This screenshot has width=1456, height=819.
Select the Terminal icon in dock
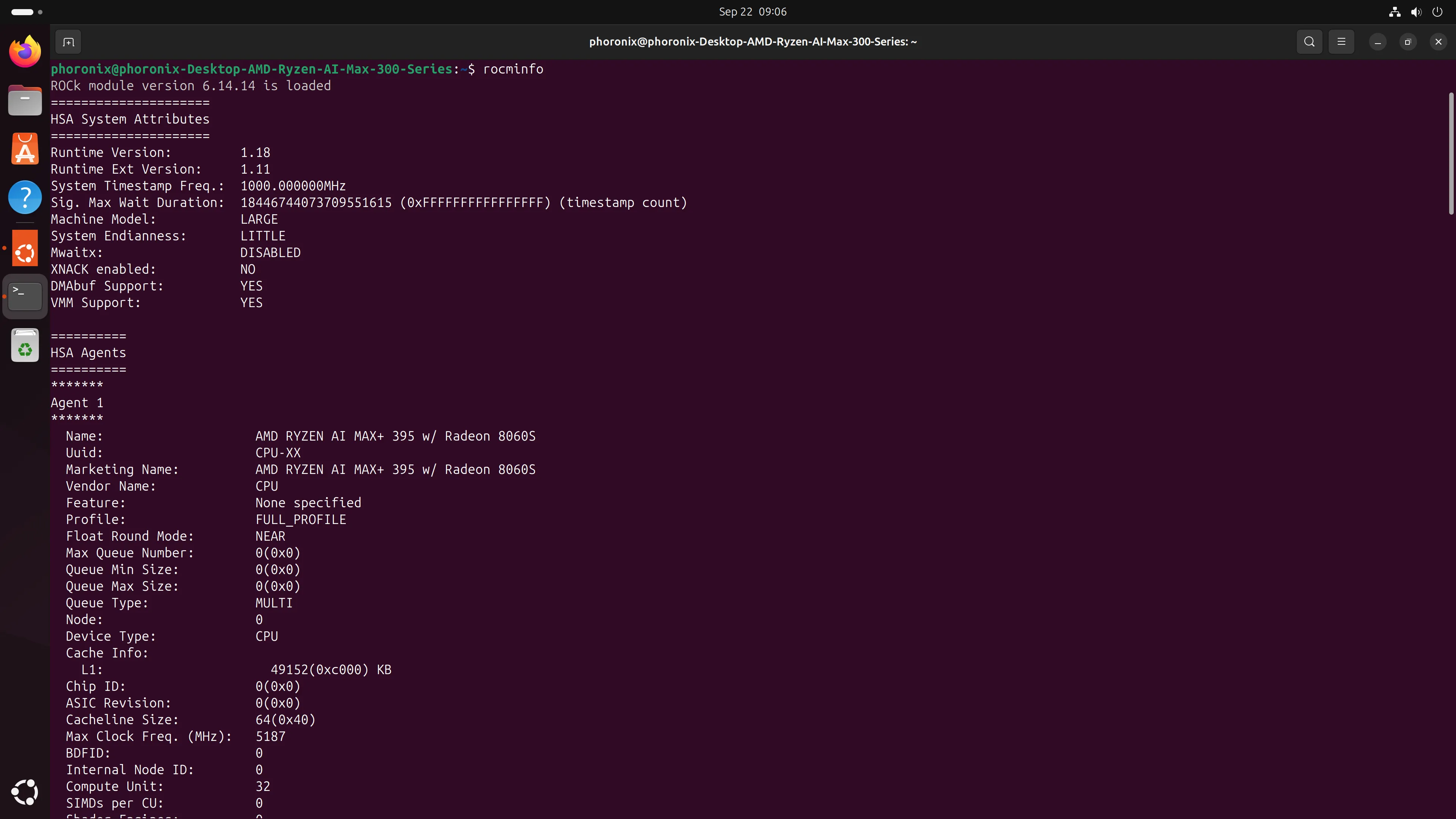click(x=25, y=296)
